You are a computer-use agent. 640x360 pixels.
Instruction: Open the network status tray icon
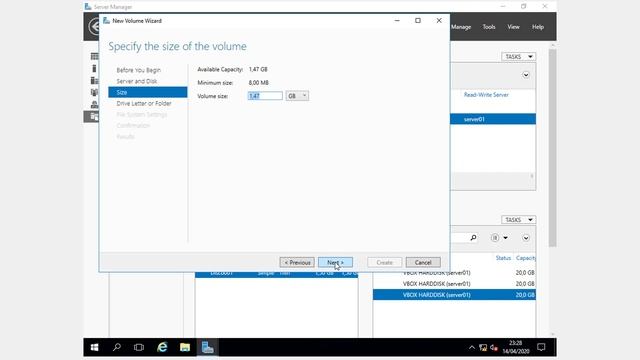point(483,347)
